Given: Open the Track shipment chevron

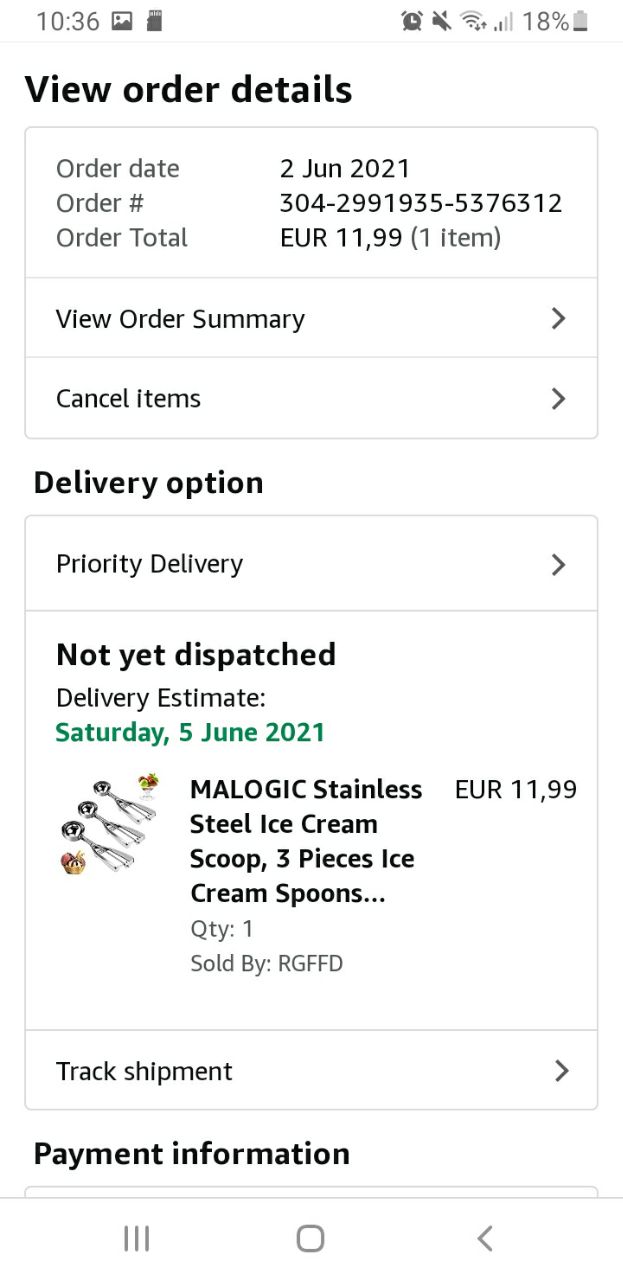Looking at the screenshot, I should coord(561,1071).
